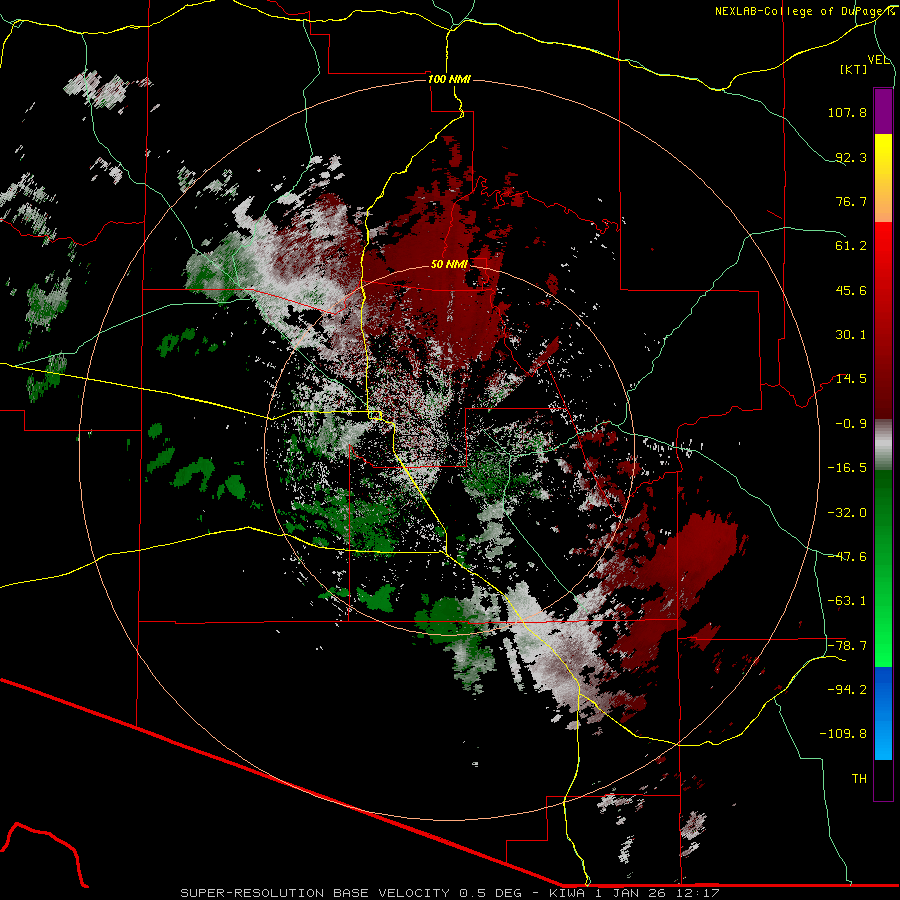Select the 61.2 velocity scale value
Screen dimensions: 900x900
point(851,246)
